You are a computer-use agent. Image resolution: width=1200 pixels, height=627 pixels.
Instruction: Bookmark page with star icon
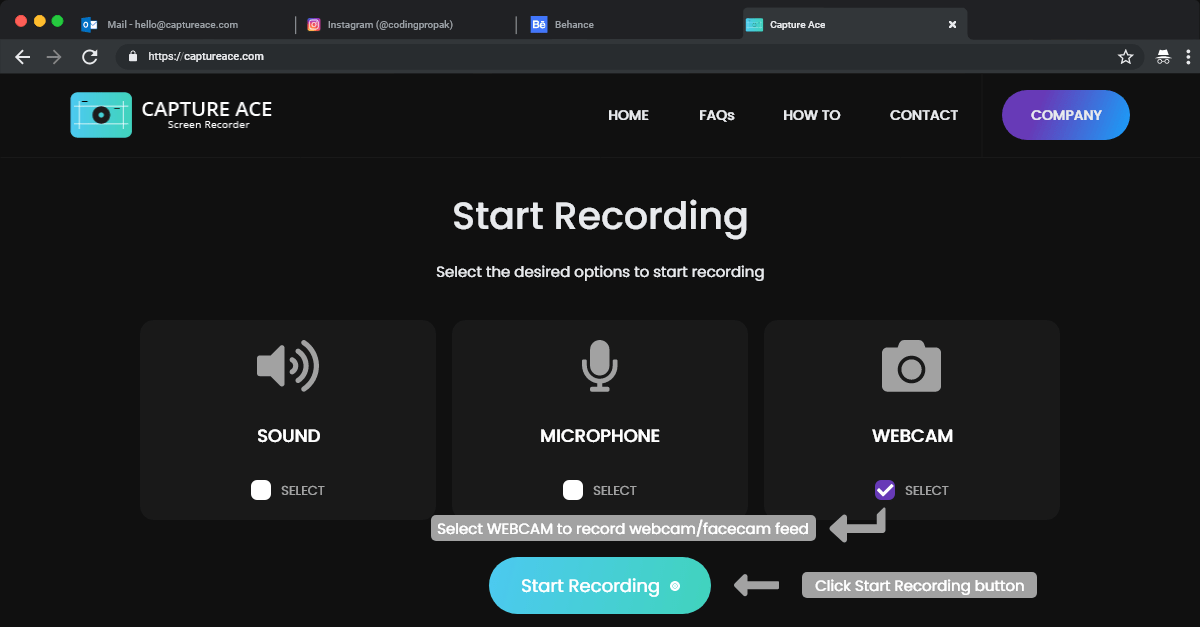pyautogui.click(x=1125, y=57)
